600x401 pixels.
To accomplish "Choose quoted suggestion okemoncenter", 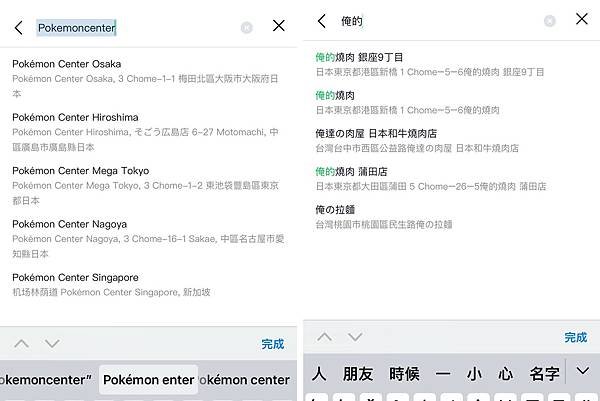I will (46, 380).
